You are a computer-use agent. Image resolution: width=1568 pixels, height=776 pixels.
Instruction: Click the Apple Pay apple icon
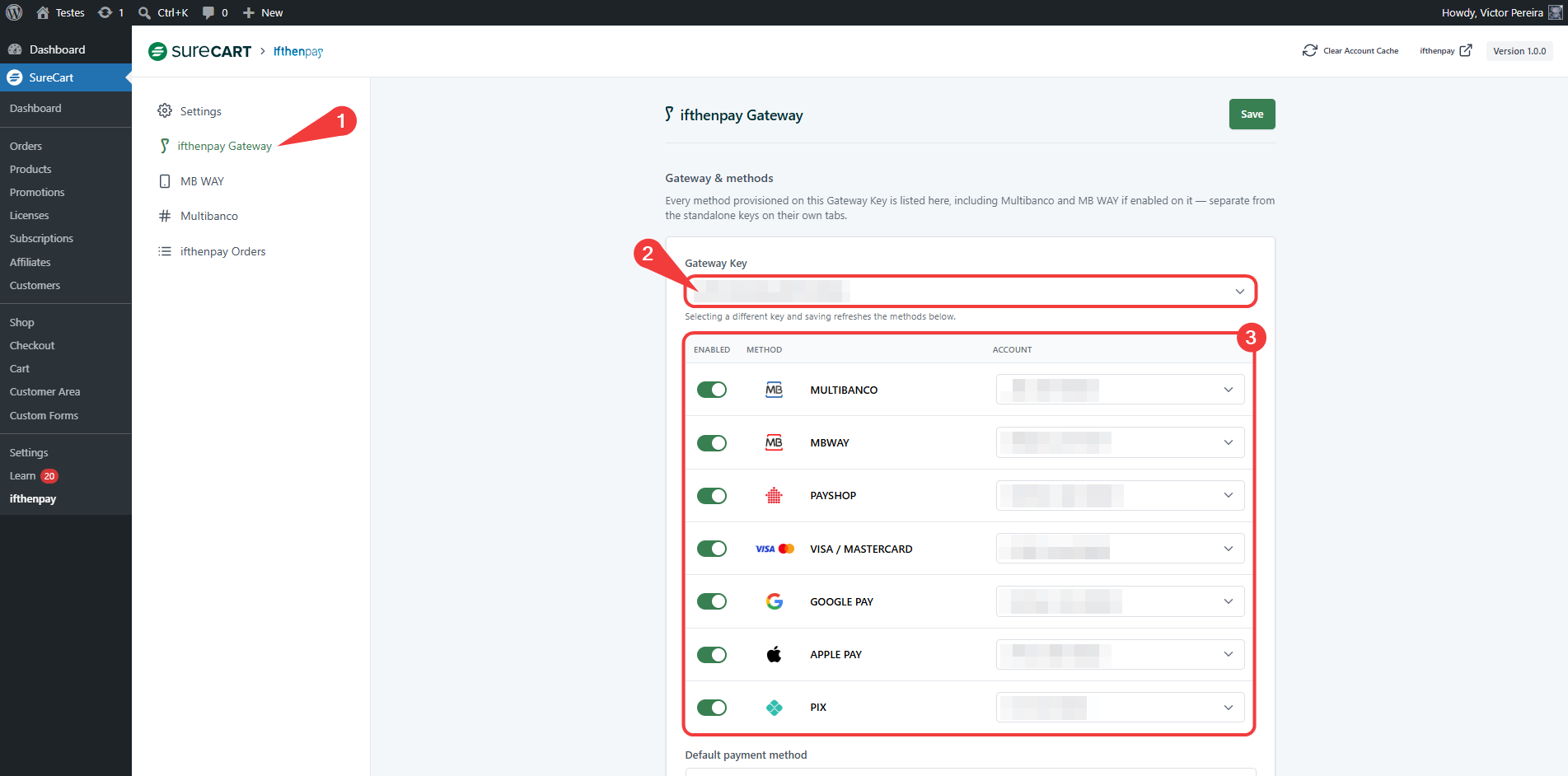click(x=774, y=654)
